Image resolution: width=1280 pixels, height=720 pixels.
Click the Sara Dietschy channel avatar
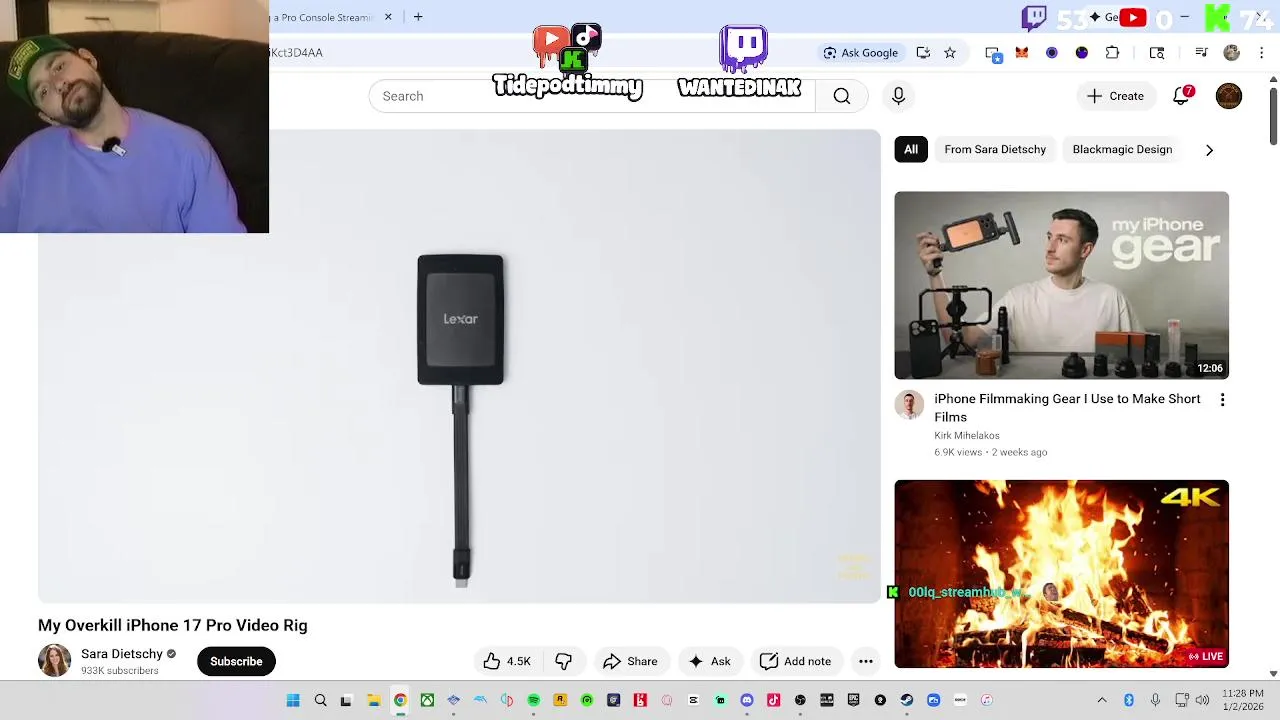click(55, 661)
